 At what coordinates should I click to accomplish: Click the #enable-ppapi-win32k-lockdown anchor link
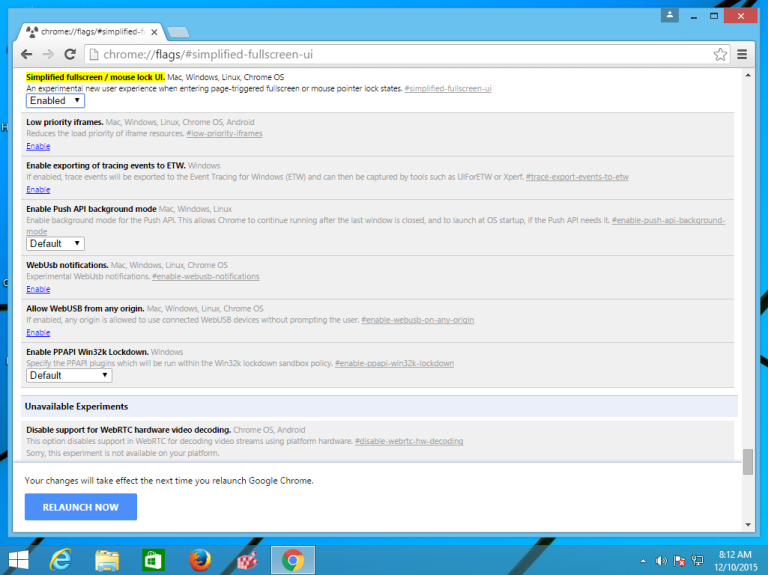coord(394,363)
